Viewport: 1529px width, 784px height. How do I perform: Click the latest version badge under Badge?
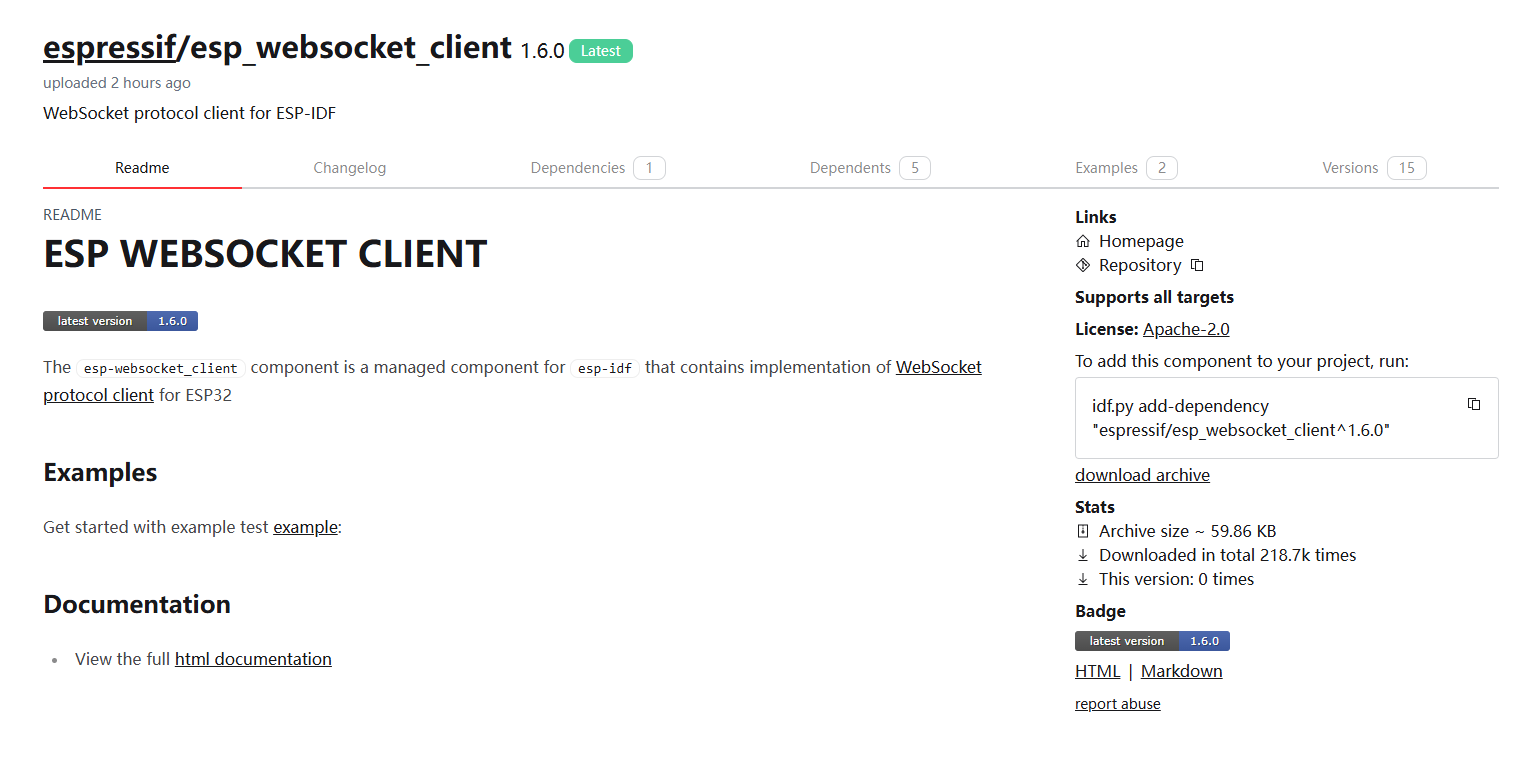[1152, 641]
